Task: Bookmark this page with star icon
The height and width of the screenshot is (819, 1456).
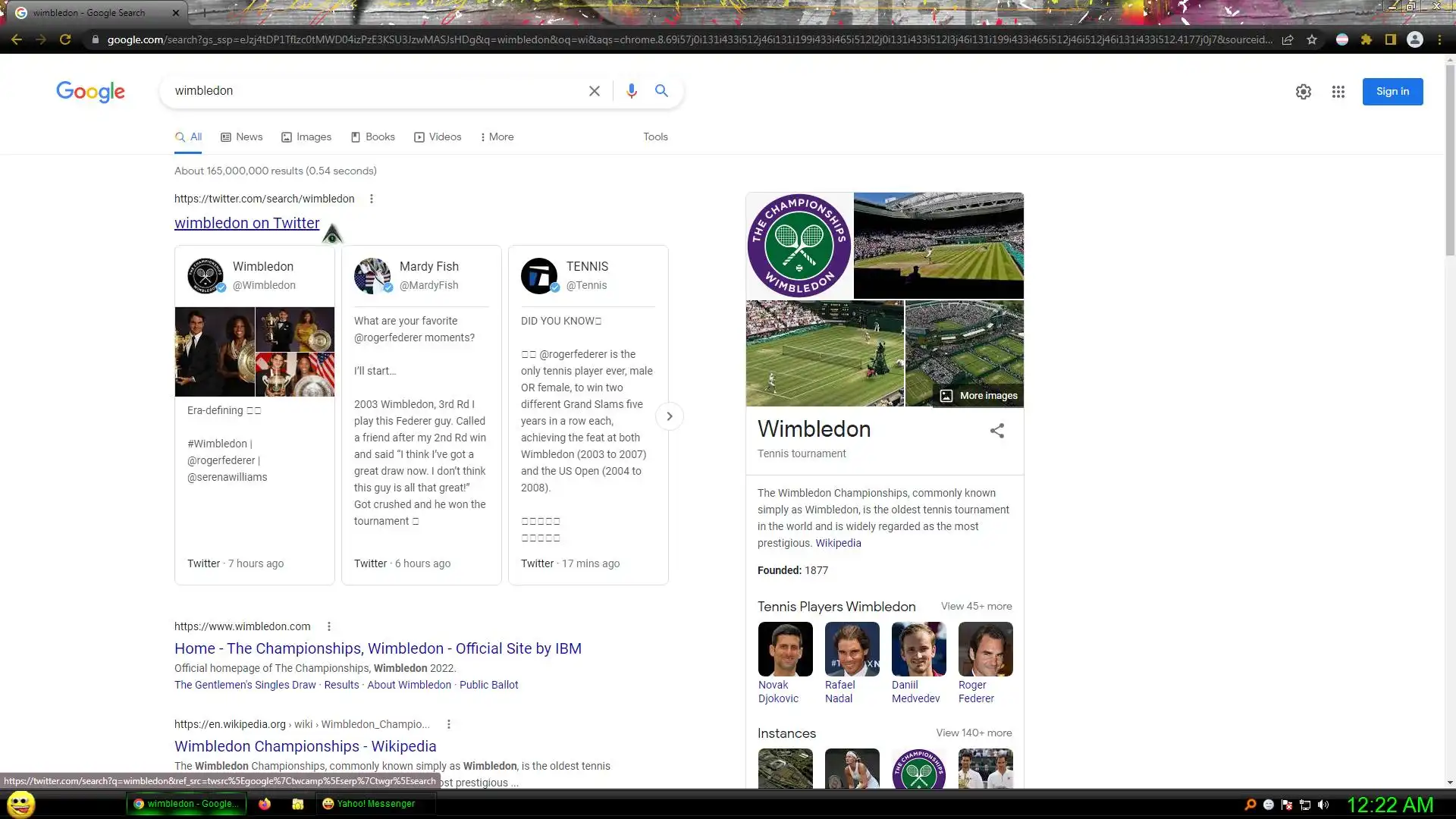Action: [1312, 39]
